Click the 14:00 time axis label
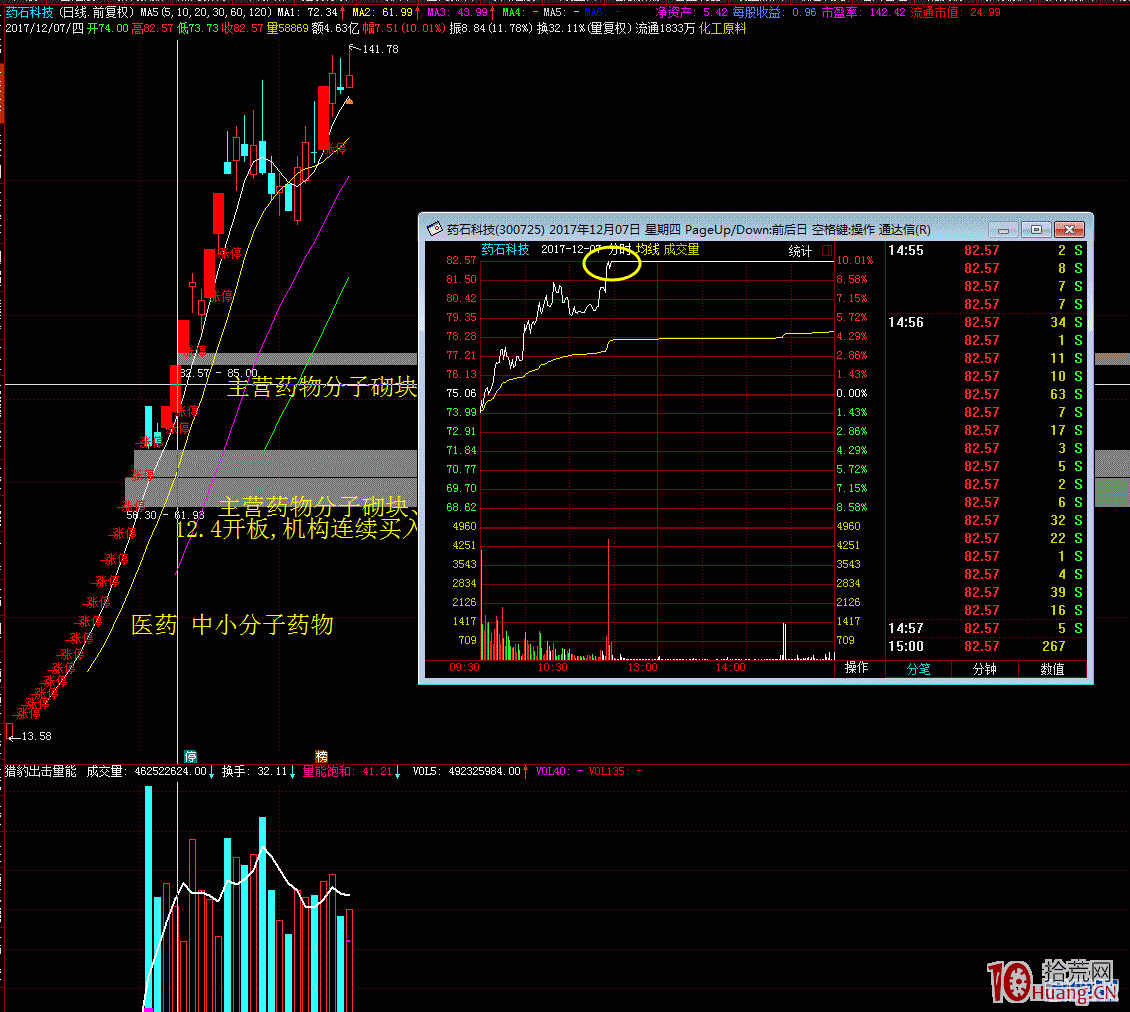This screenshot has width=1130, height=1012. pyautogui.click(x=730, y=667)
